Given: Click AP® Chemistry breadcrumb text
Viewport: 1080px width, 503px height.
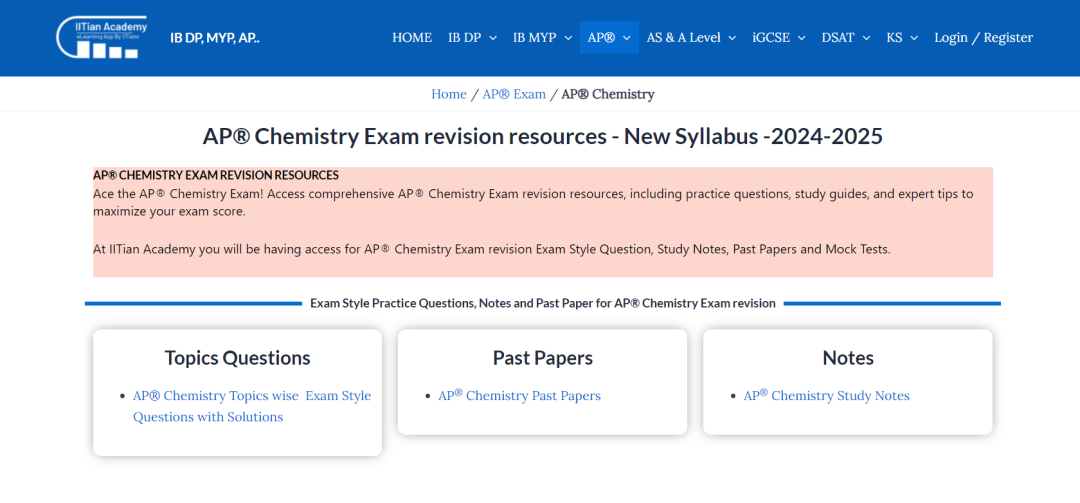Looking at the screenshot, I should point(608,94).
